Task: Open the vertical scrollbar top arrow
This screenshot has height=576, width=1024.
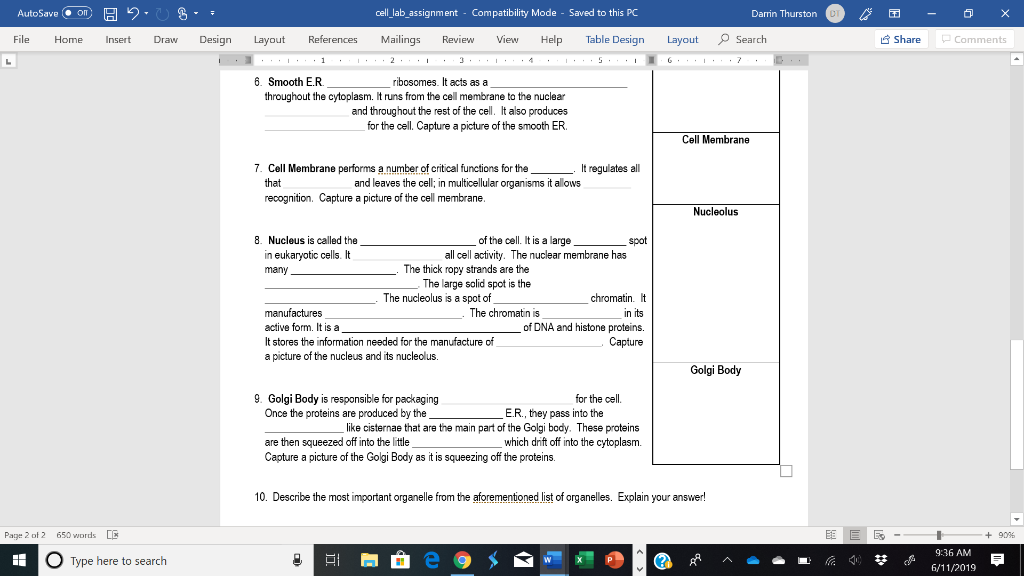Action: point(1016,58)
